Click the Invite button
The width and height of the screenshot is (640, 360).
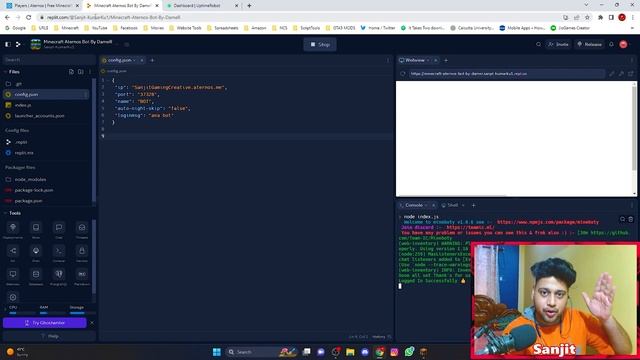[558, 44]
